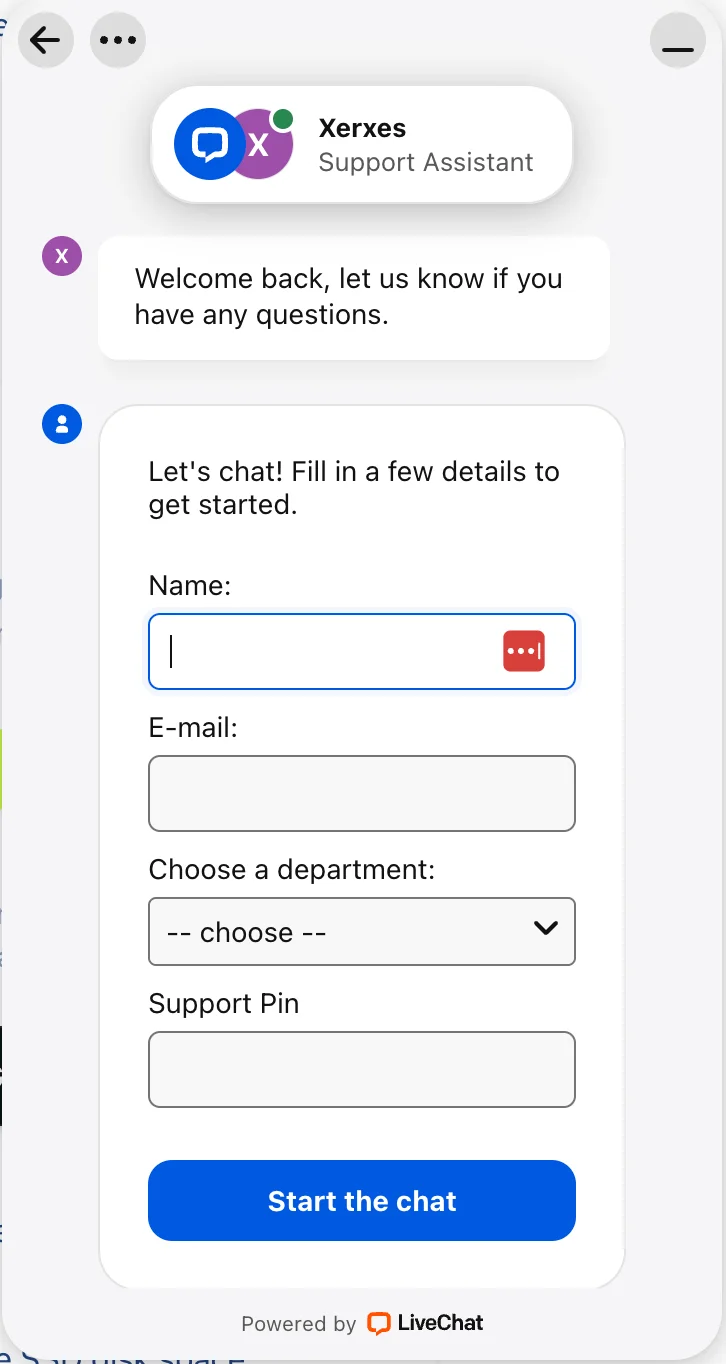726x1364 pixels.
Task: Open the three-dots more options menu
Action: tap(118, 40)
